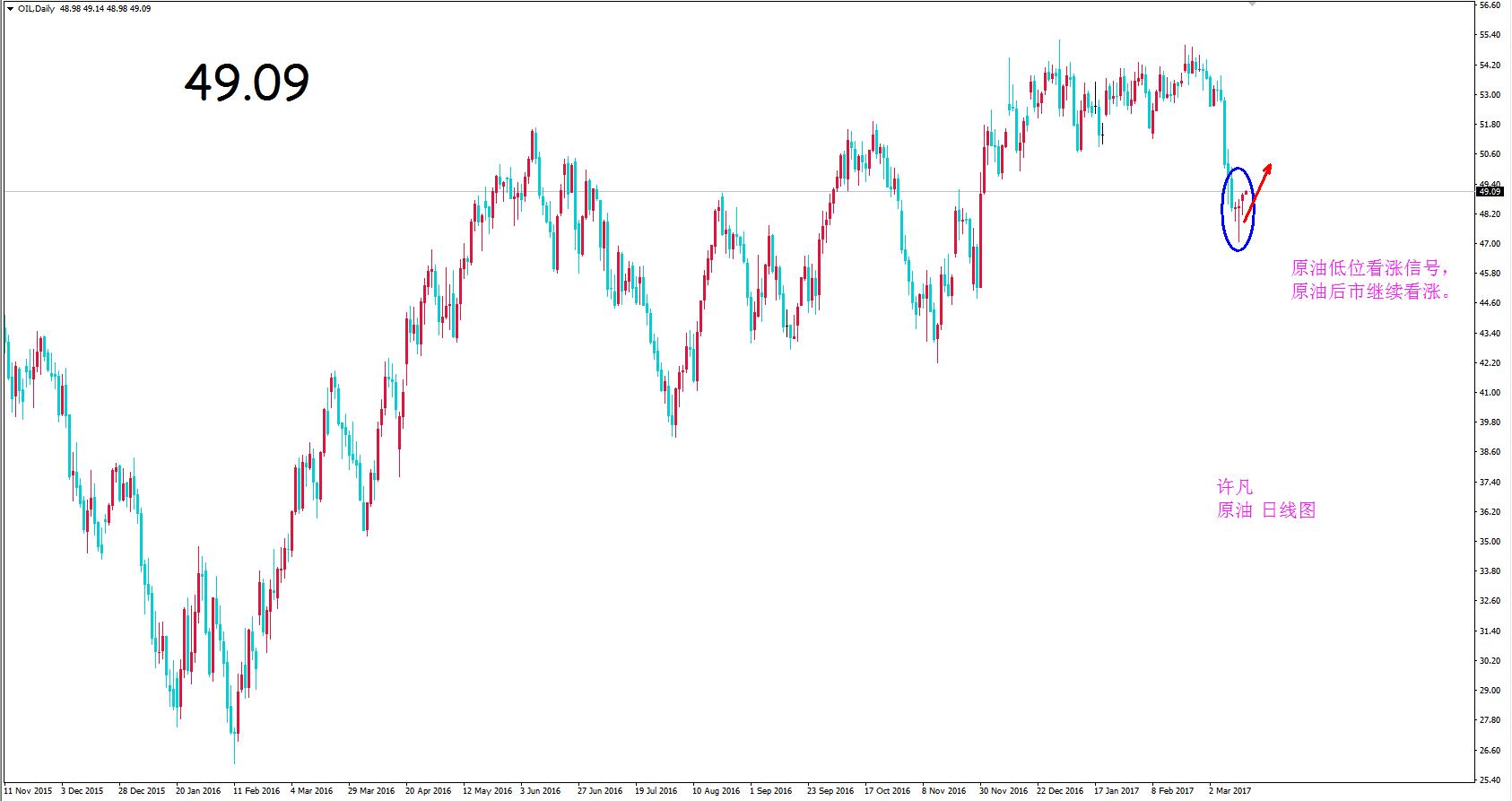Screen dimensions: 1512x801
Task: Click the 55.40 level on price scale
Action: 1490,35
